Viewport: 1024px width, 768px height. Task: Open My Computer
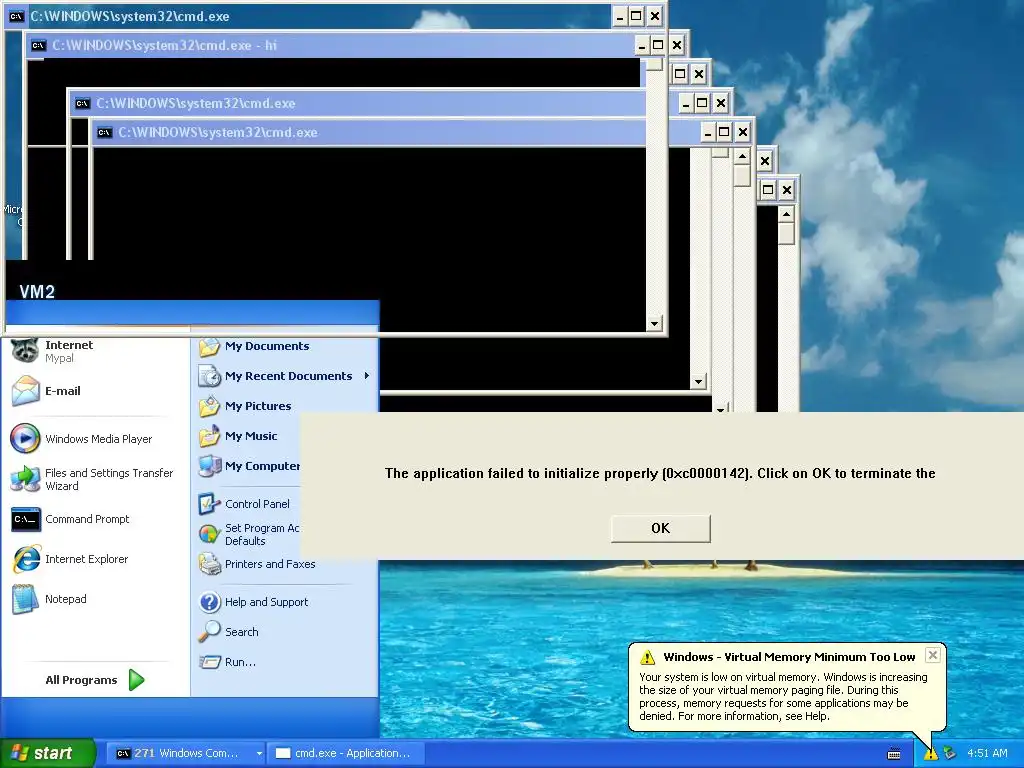(248, 466)
